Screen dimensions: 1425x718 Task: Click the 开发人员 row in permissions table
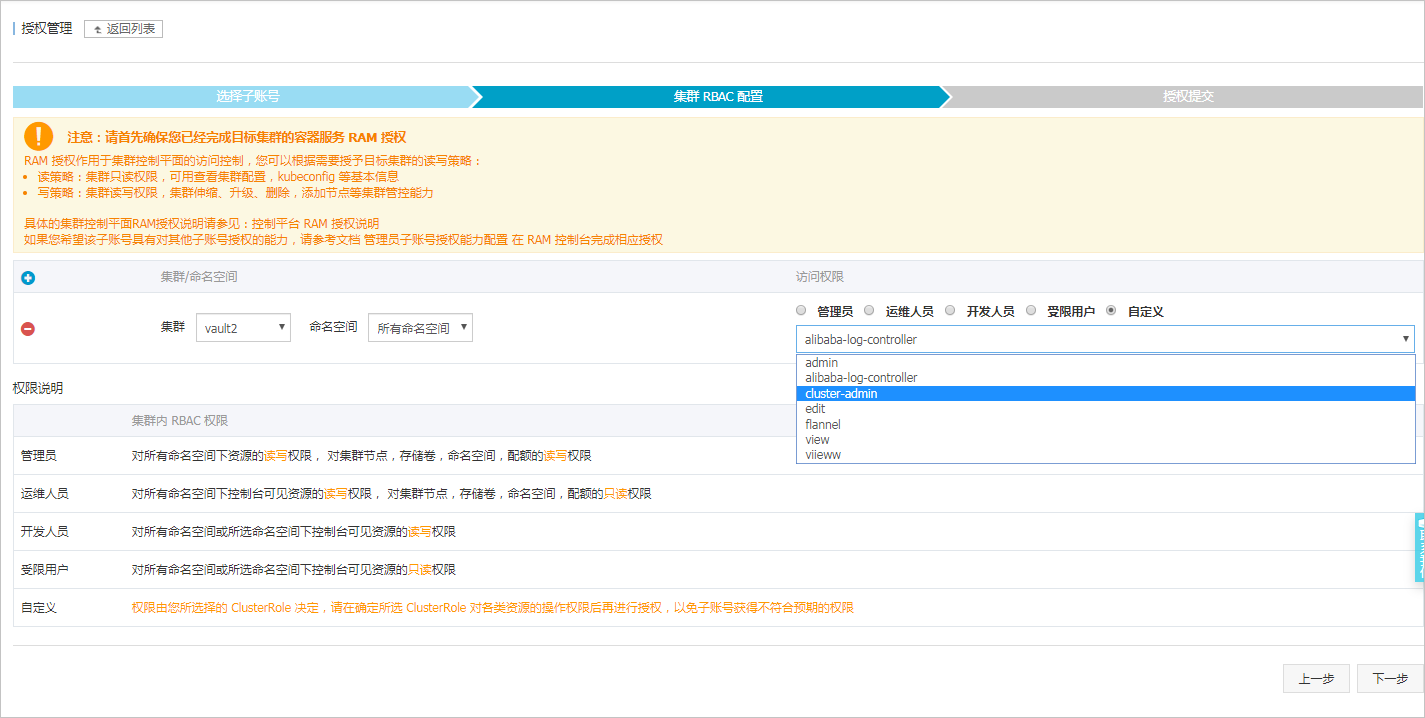coord(717,532)
